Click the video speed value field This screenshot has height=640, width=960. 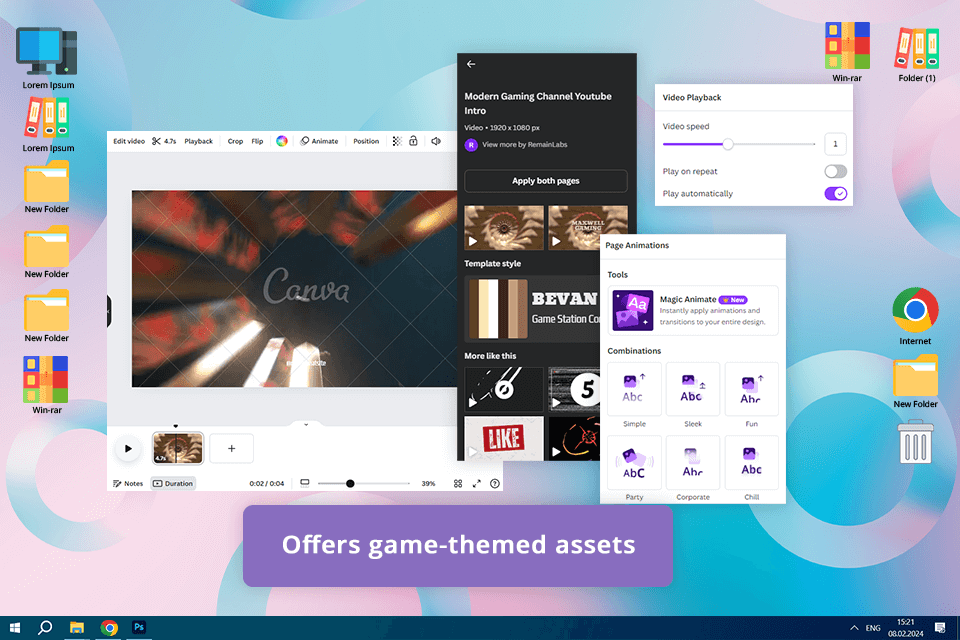[x=835, y=144]
